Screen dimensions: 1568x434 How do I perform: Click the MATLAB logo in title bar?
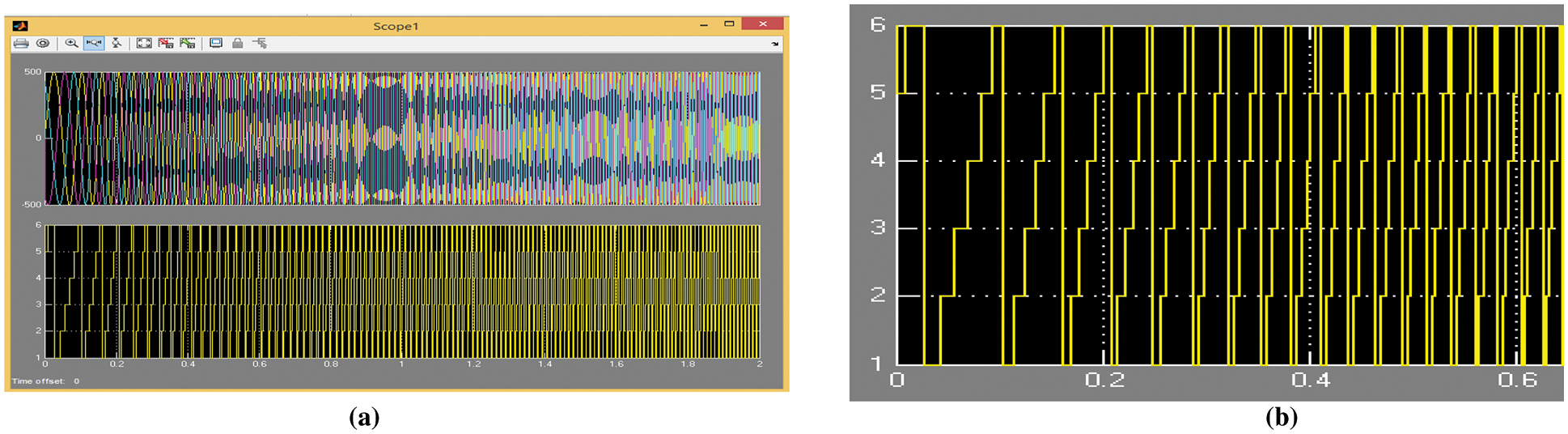tap(20, 26)
